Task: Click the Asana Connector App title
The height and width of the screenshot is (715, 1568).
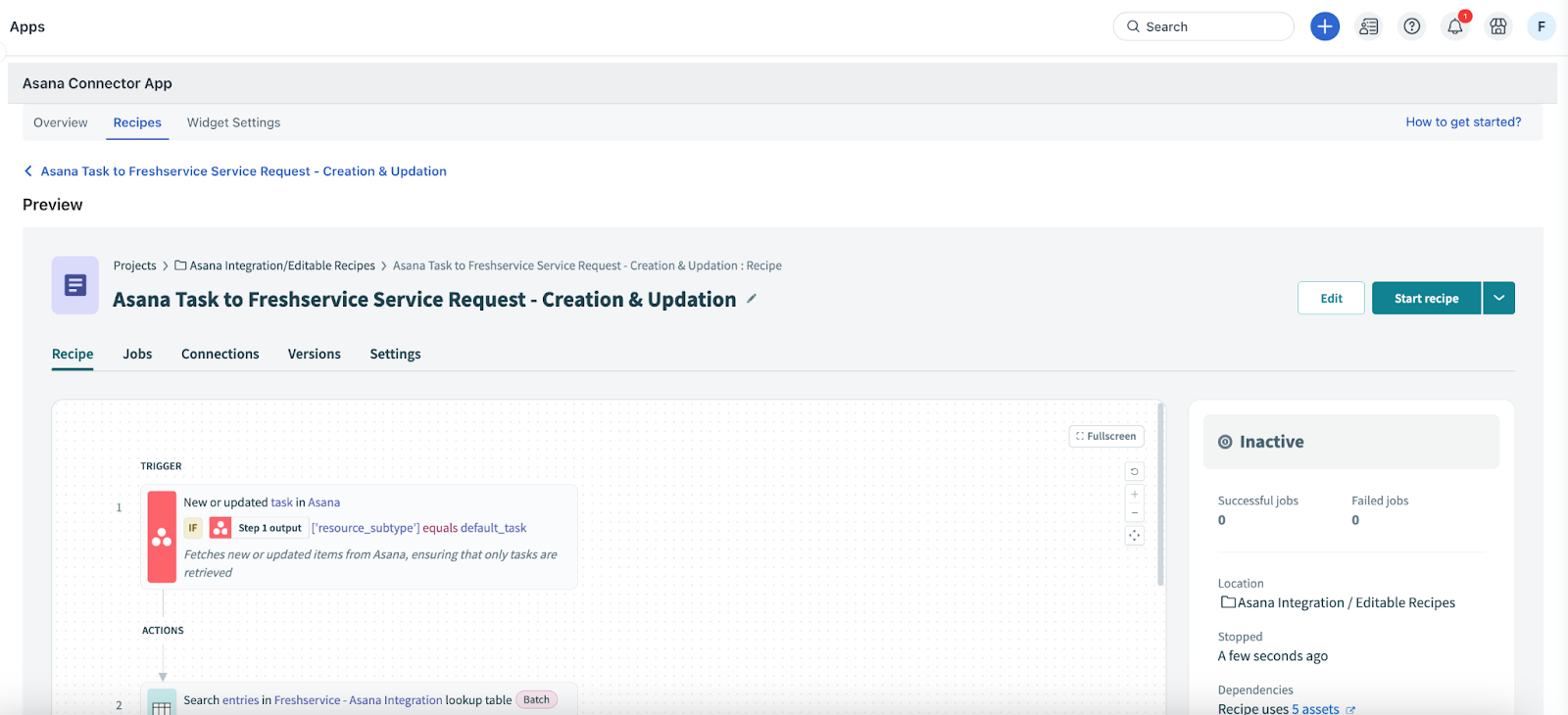Action: tap(97, 83)
